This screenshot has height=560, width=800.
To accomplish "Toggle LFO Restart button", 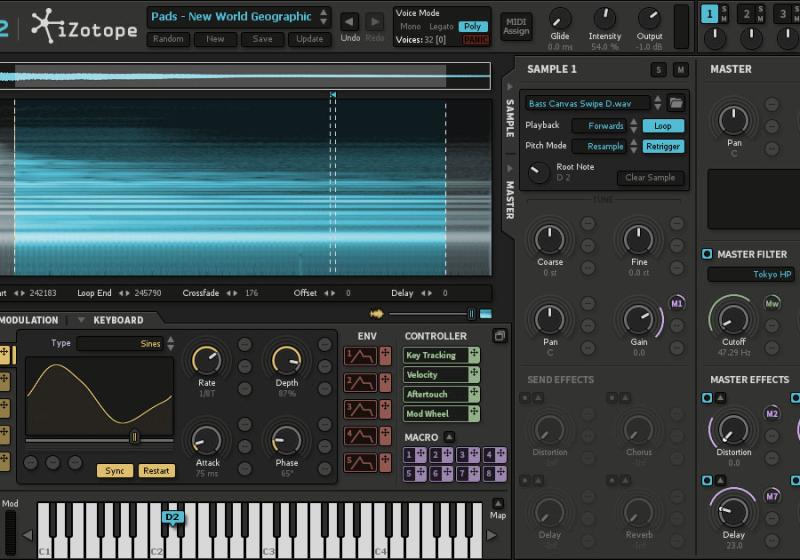I will coord(156,470).
